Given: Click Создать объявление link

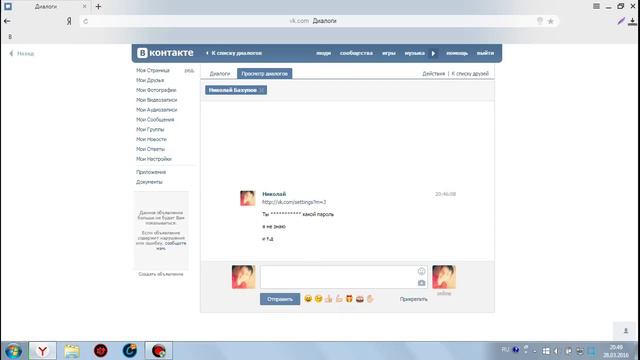Looking at the screenshot, I should pyautogui.click(x=161, y=274).
